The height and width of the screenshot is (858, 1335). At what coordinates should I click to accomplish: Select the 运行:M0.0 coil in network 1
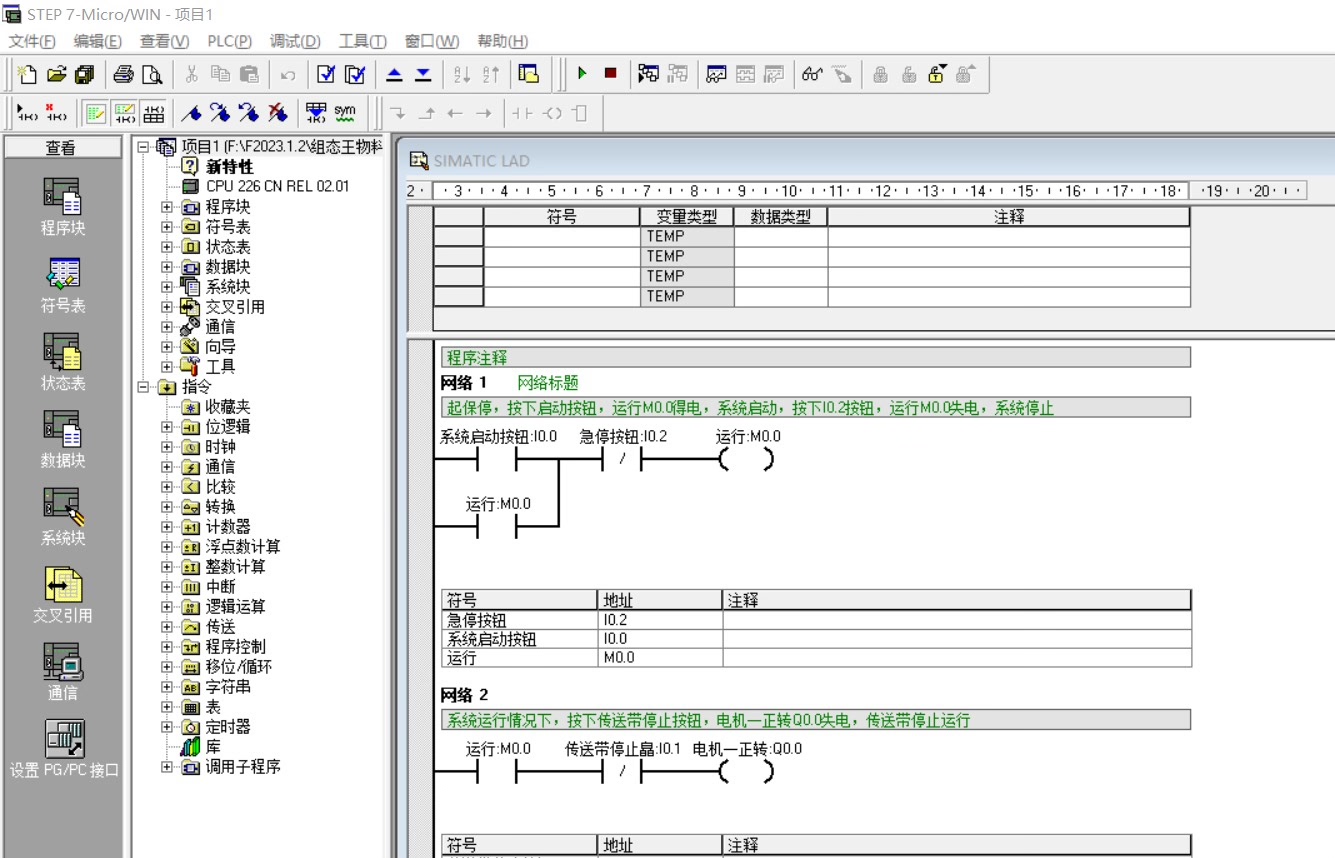click(747, 459)
